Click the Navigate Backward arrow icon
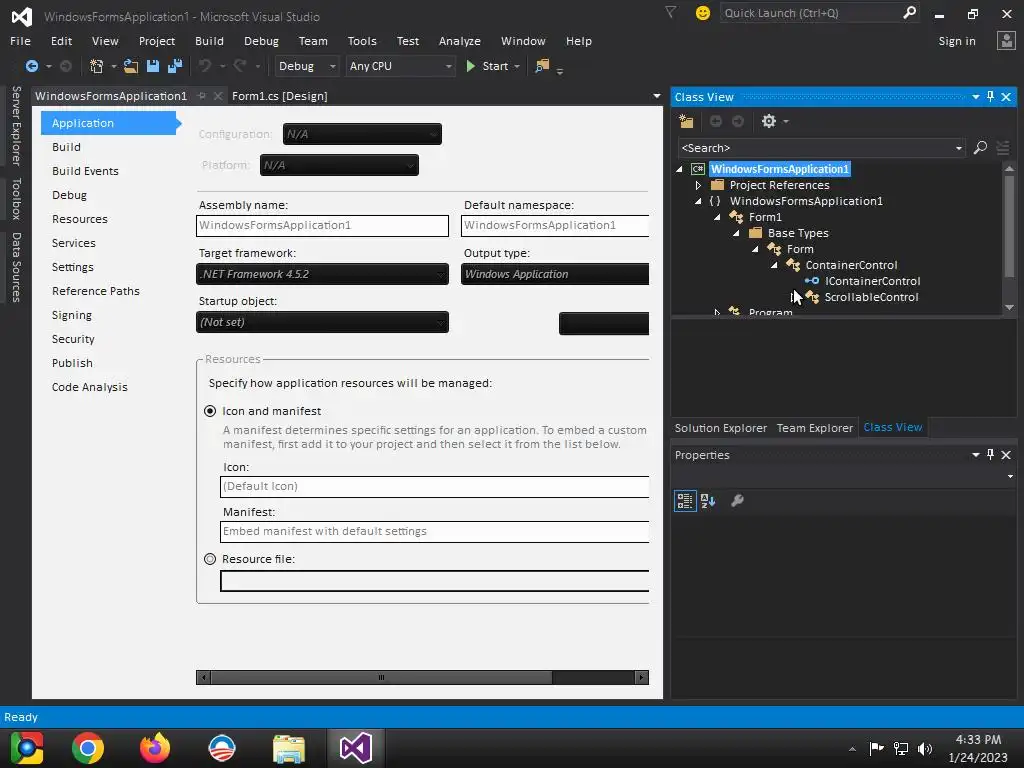The width and height of the screenshot is (1024, 768). pos(31,66)
